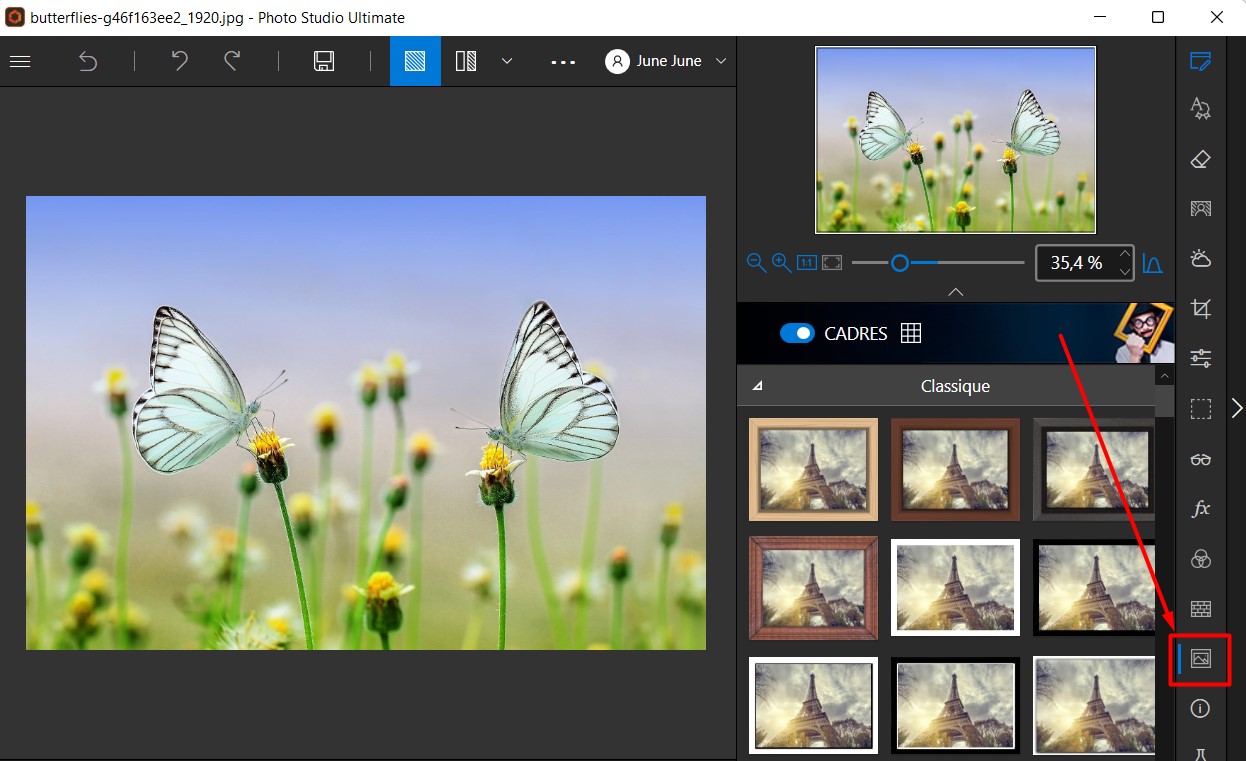Select the light wood classic frame
The image size is (1246, 761).
click(814, 469)
